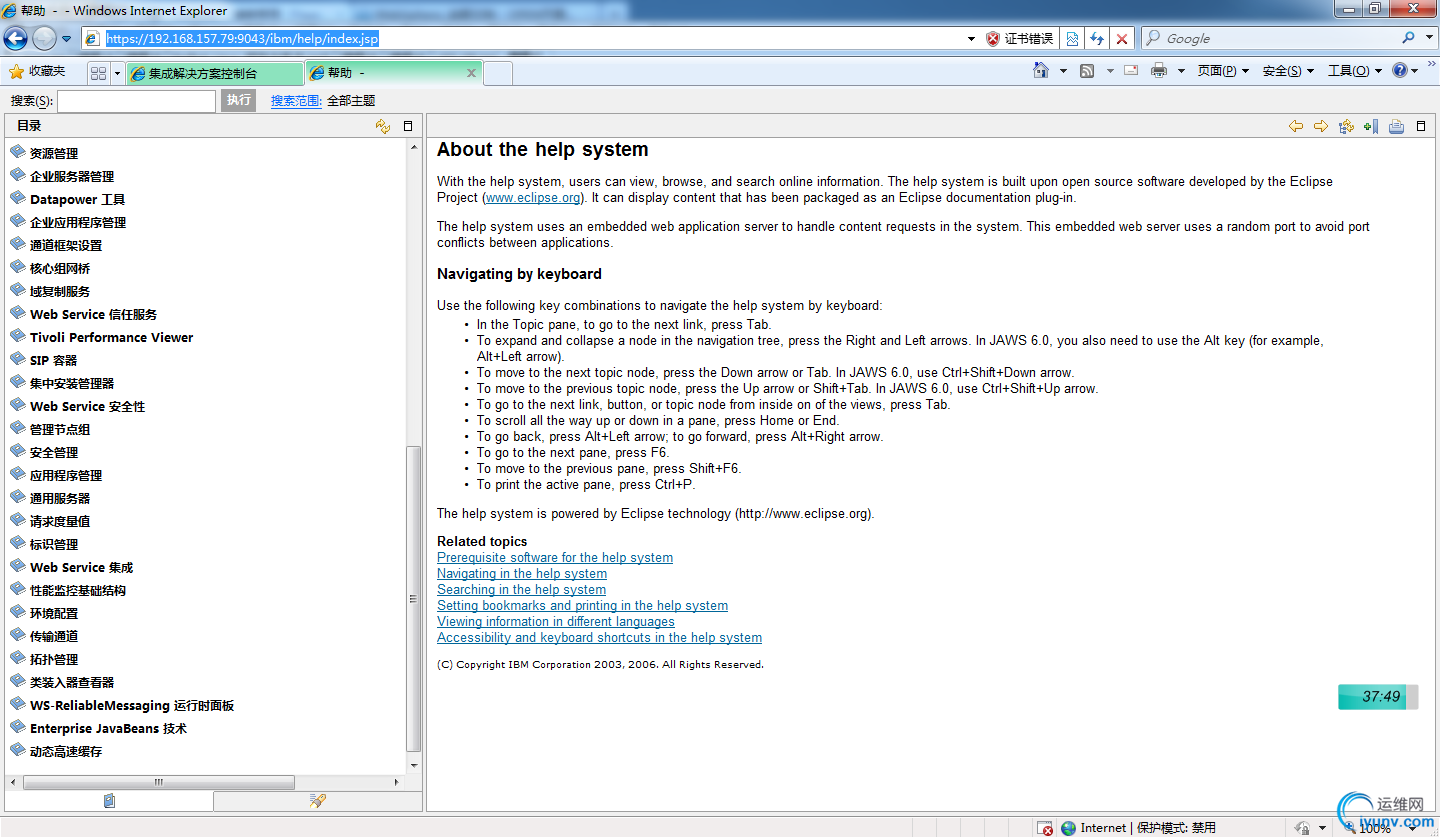Open the WS-ReliableMessaging 运行时面板 topic
This screenshot has width=1440, height=838.
pyautogui.click(x=132, y=706)
